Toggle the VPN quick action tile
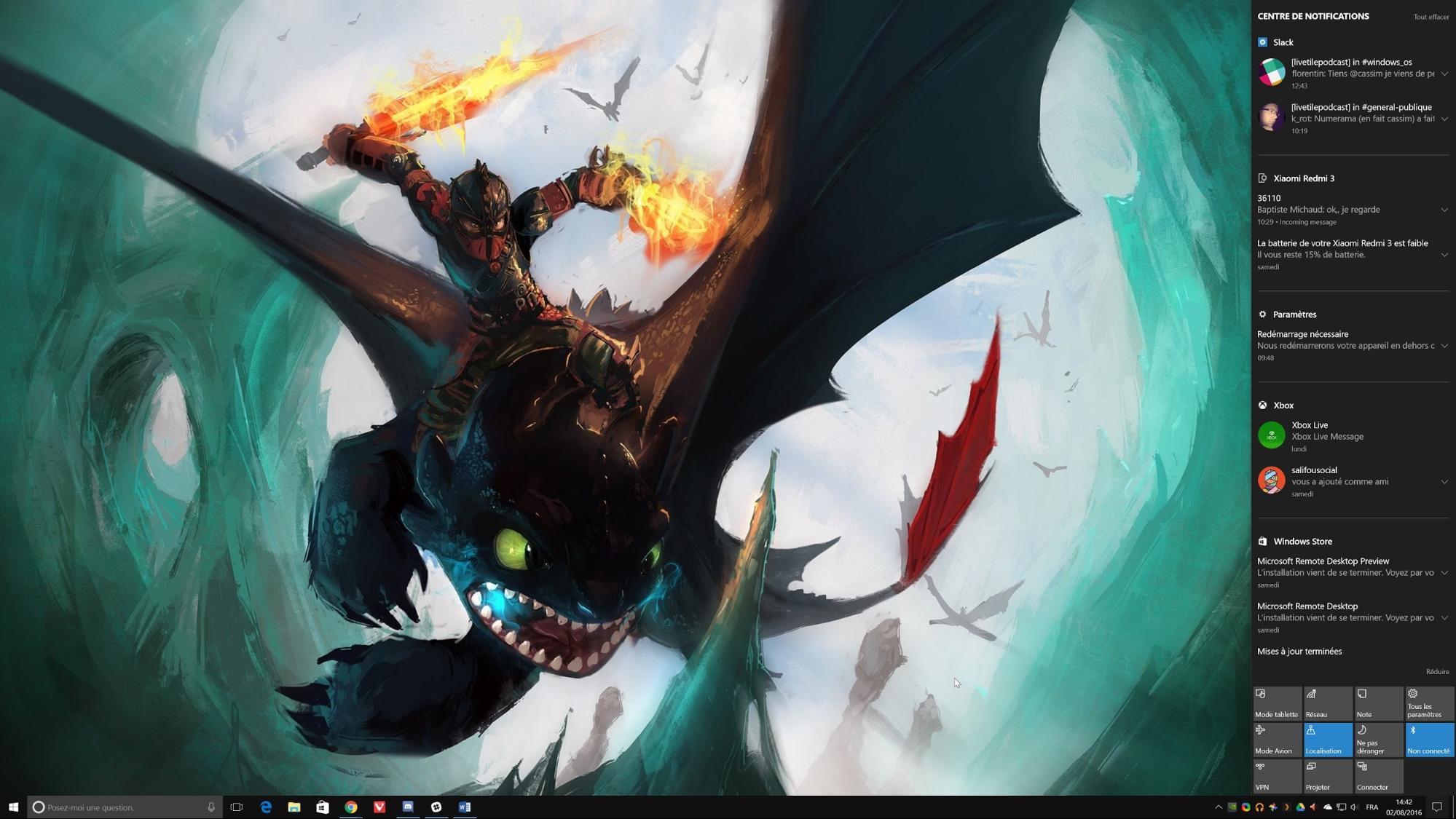This screenshot has height=819, width=1456. pyautogui.click(x=1278, y=776)
